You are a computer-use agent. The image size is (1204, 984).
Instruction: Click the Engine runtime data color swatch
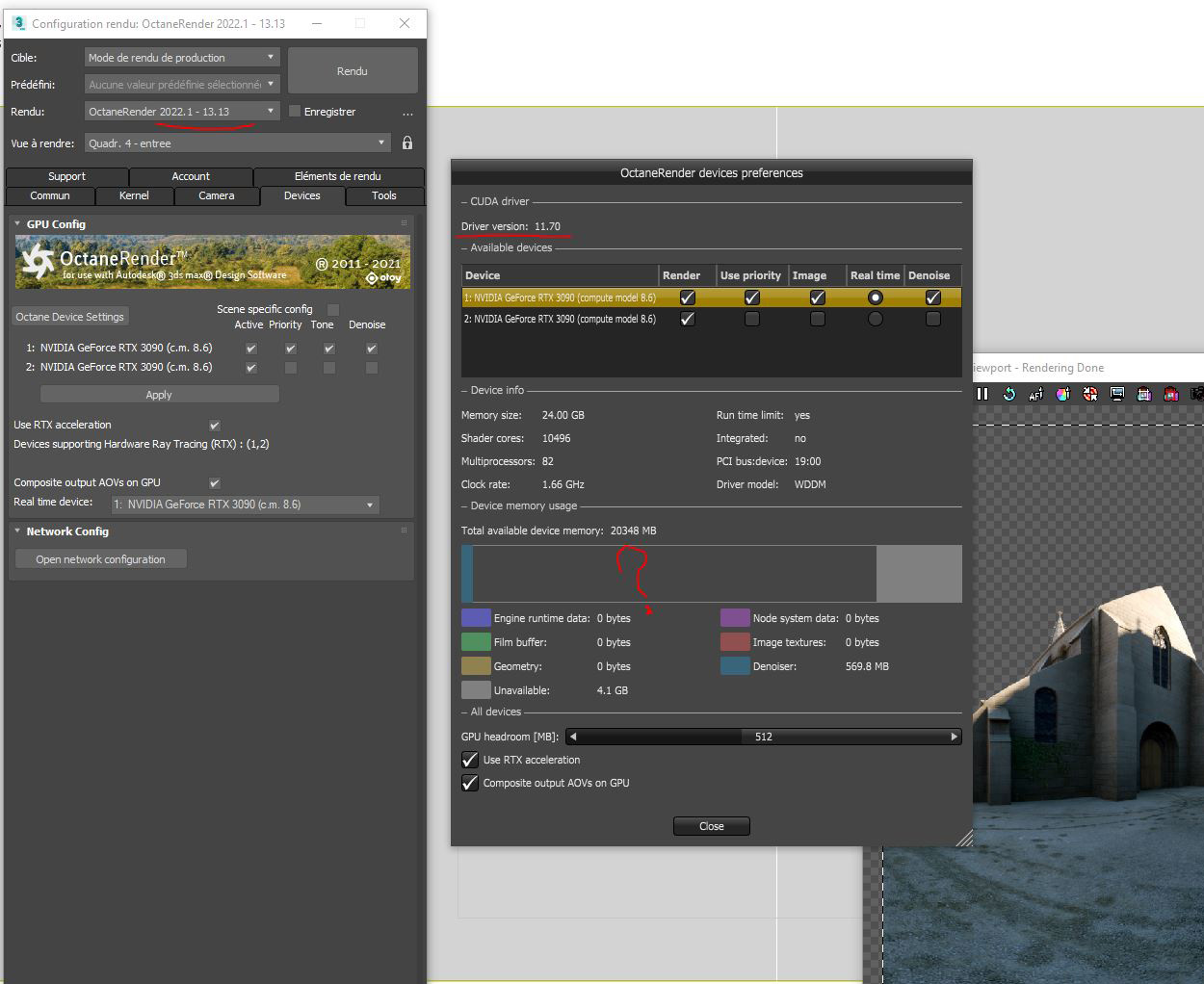click(476, 618)
